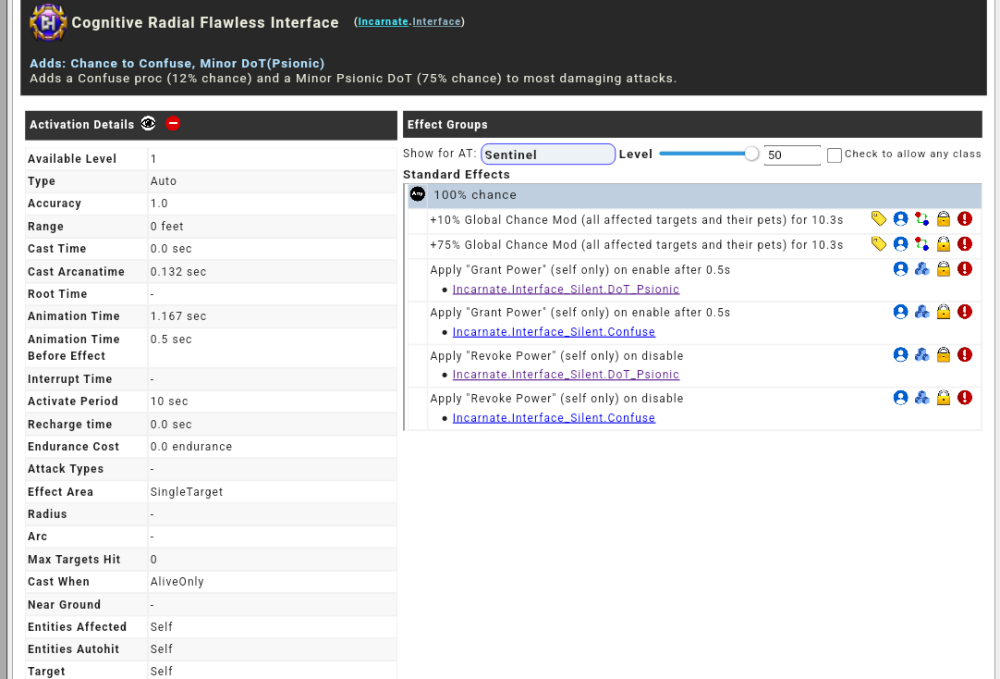1000x679 pixels.
Task: Click the blue person icon in the Grant Power DoT_Psionic row
Action: (900, 269)
